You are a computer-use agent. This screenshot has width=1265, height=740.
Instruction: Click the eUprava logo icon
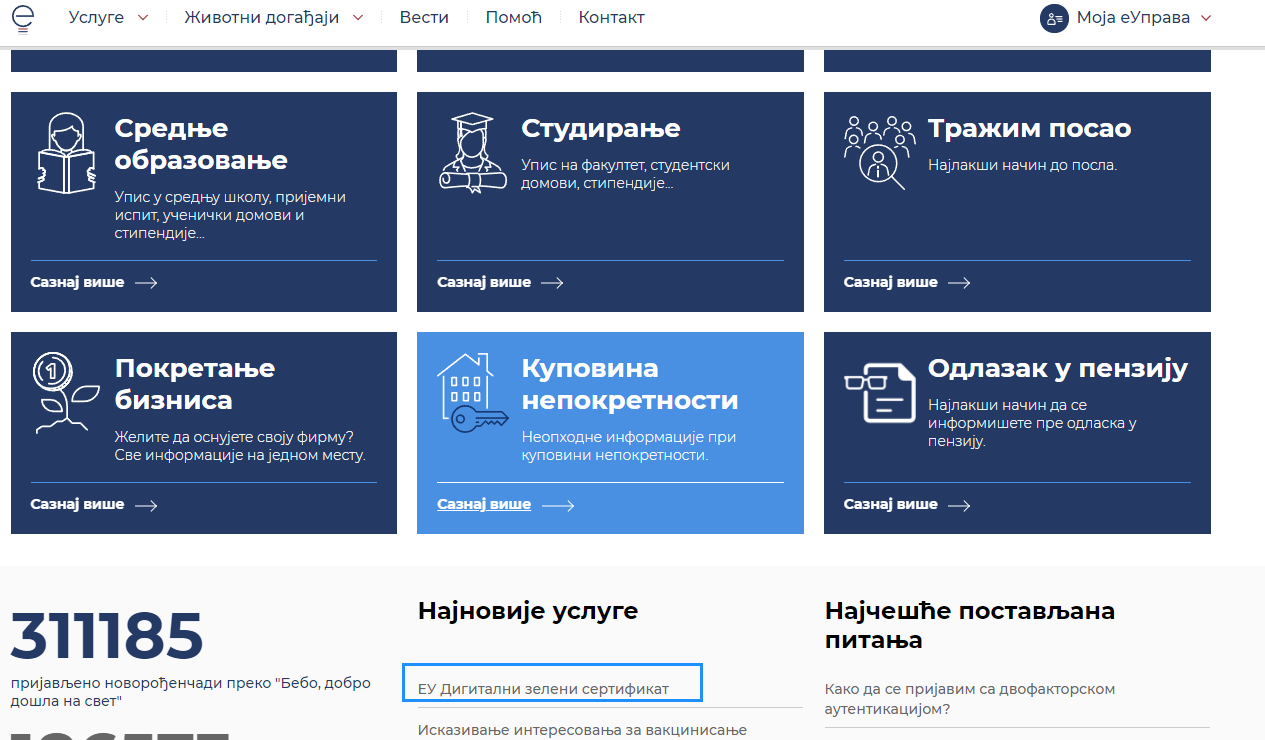(x=22, y=18)
